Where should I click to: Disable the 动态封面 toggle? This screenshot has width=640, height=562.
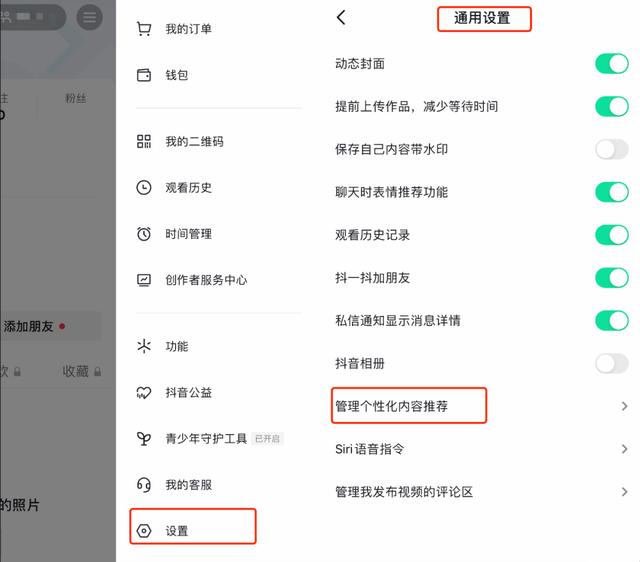coord(612,64)
